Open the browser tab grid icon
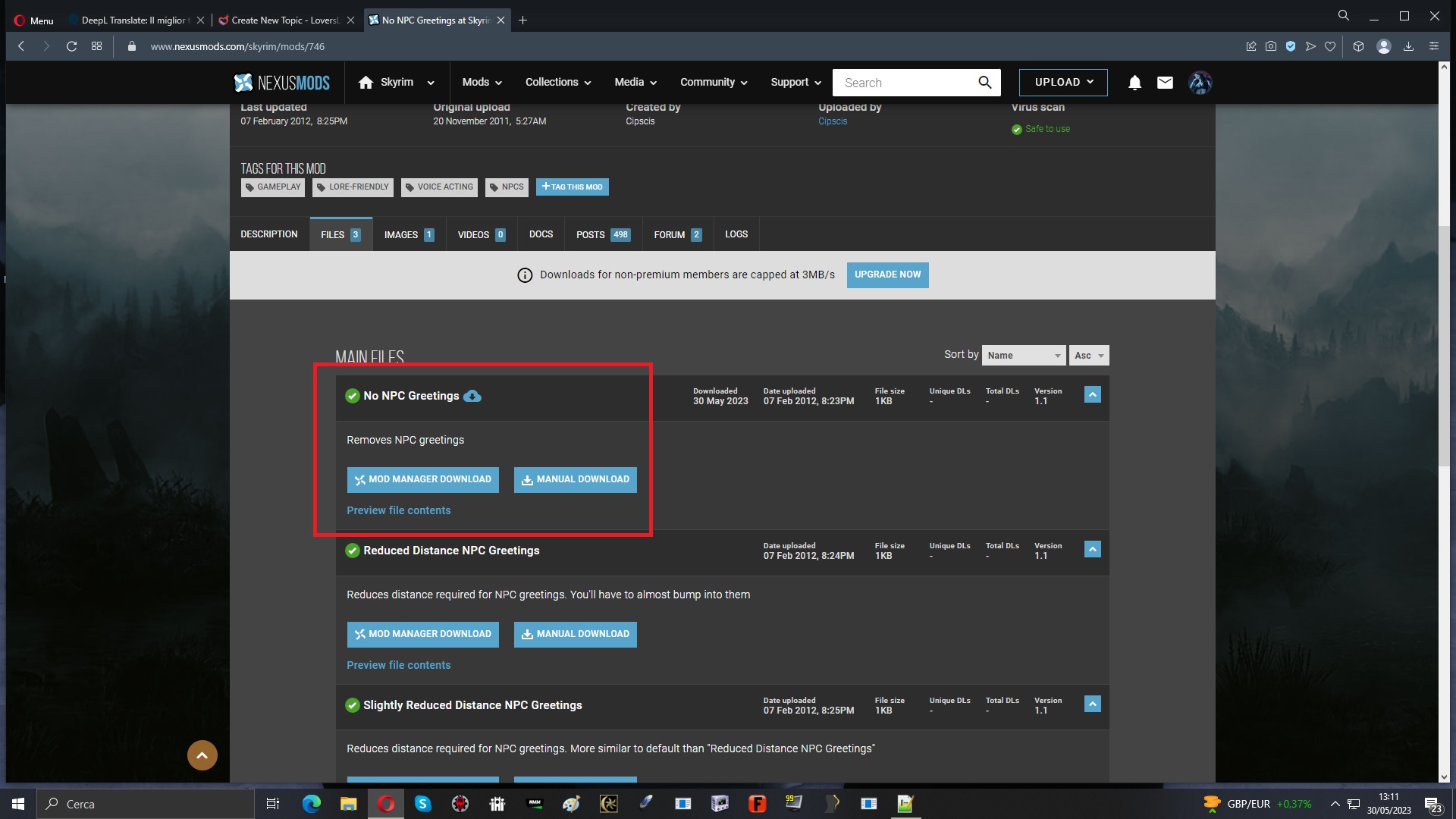 [96, 46]
